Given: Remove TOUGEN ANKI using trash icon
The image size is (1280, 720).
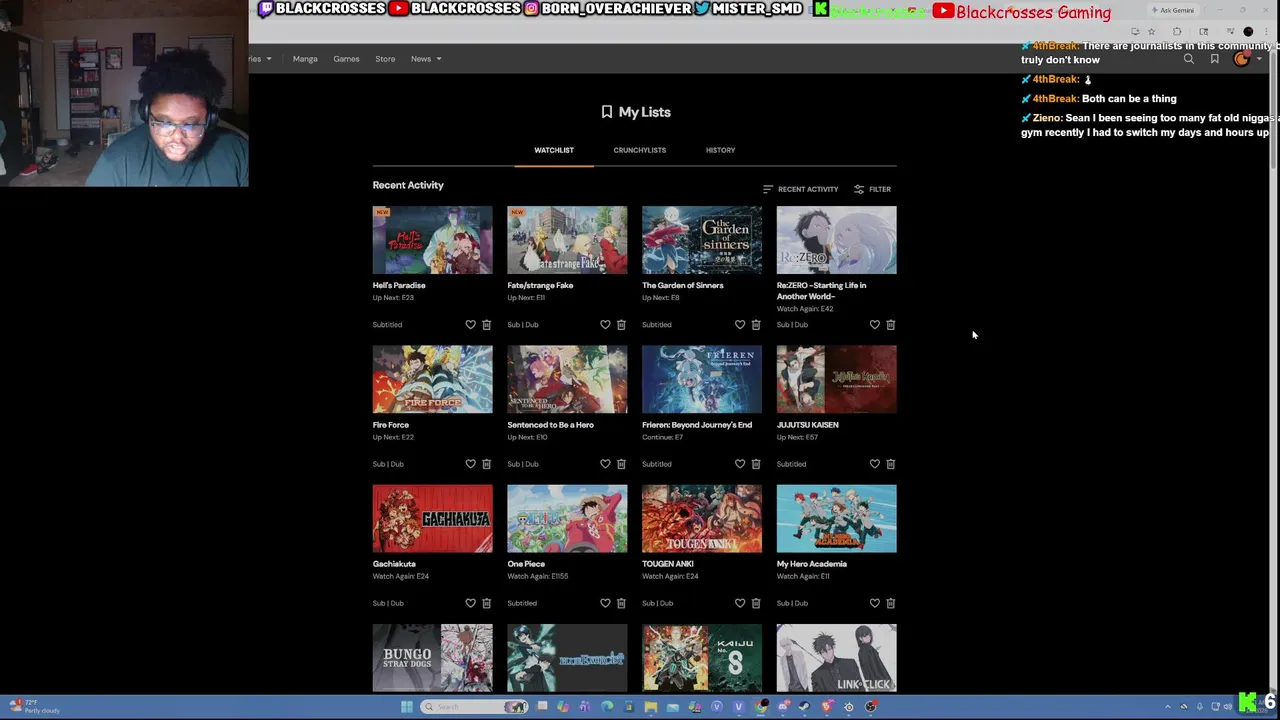Looking at the screenshot, I should click(756, 603).
